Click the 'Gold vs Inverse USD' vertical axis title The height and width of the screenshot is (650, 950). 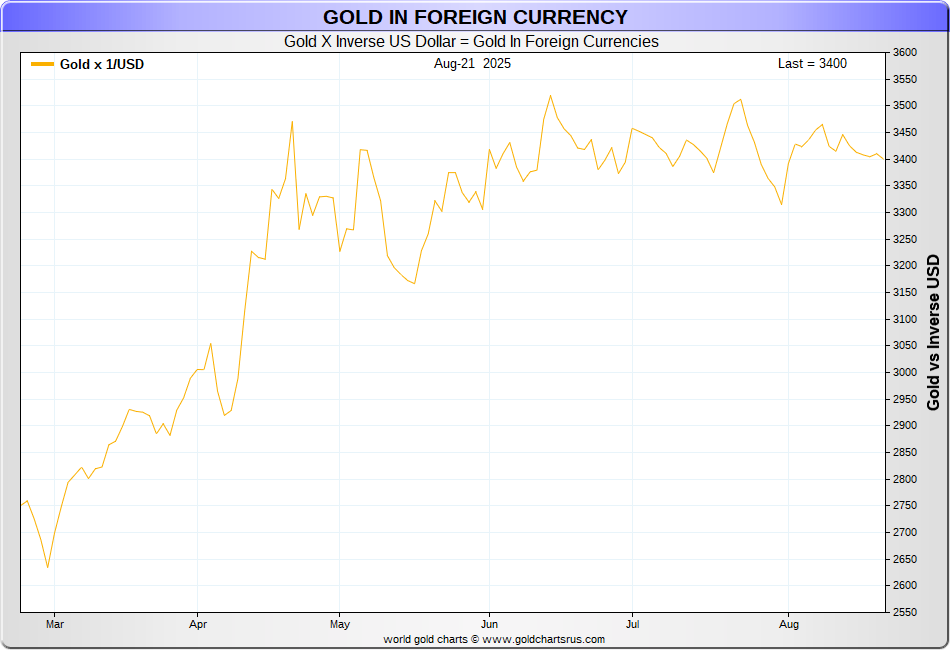click(x=933, y=332)
